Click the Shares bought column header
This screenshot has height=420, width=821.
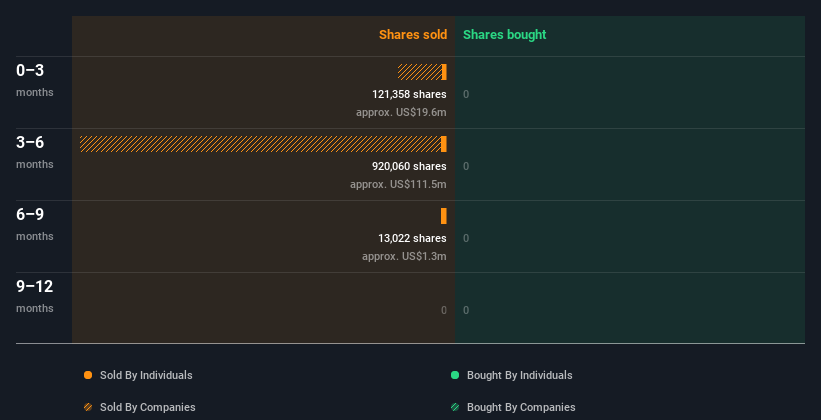pyautogui.click(x=504, y=35)
